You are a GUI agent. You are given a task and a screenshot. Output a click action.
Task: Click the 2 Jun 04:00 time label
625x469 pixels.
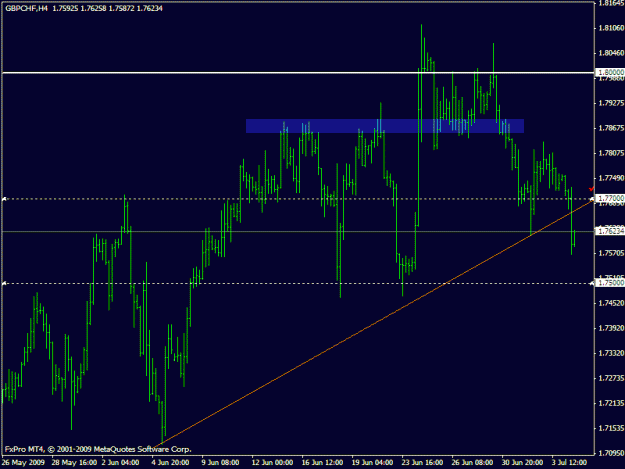click(120, 463)
